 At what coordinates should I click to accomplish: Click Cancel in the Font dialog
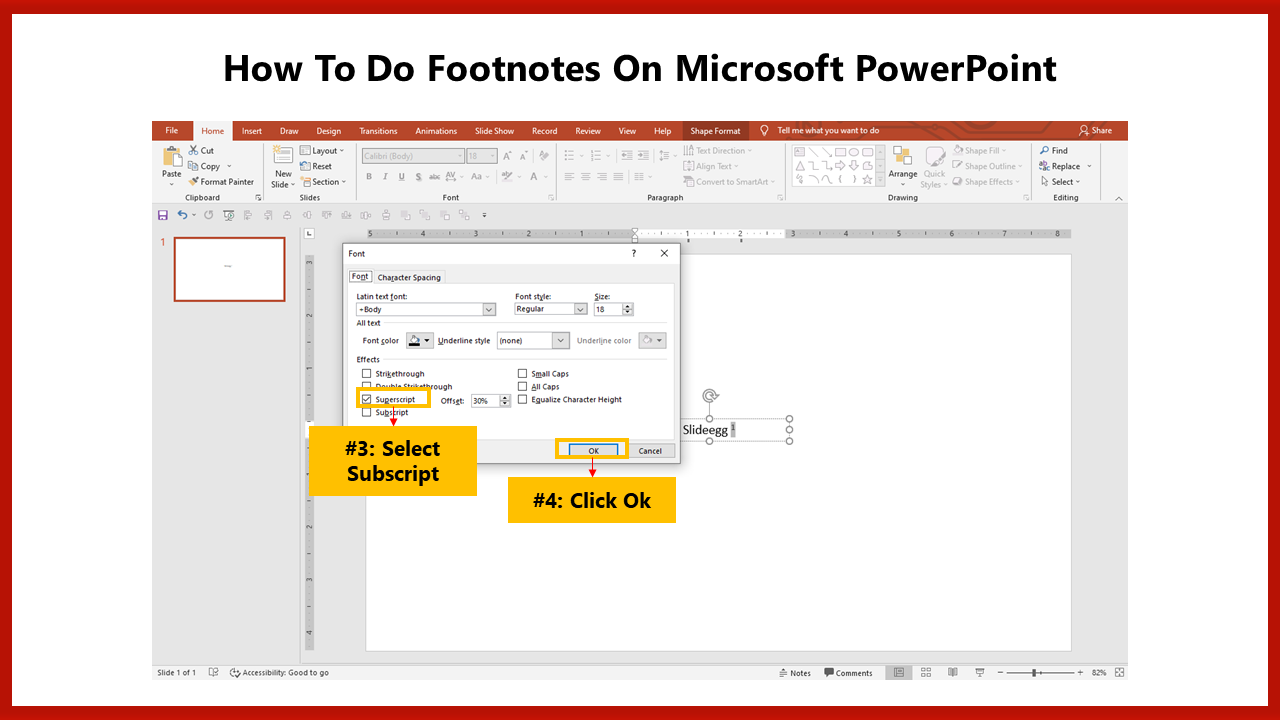point(650,450)
